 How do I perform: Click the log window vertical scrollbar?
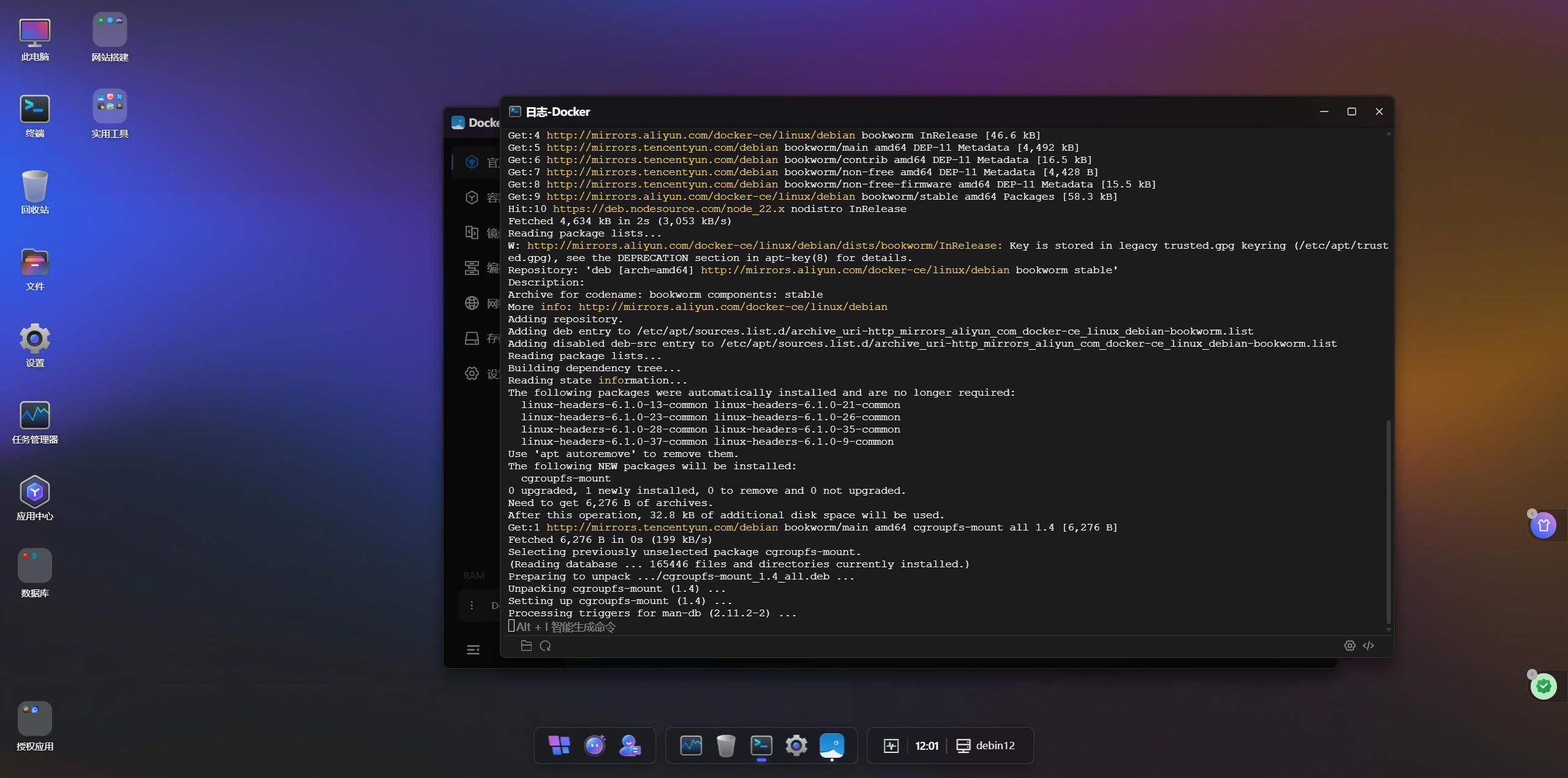point(1388,521)
